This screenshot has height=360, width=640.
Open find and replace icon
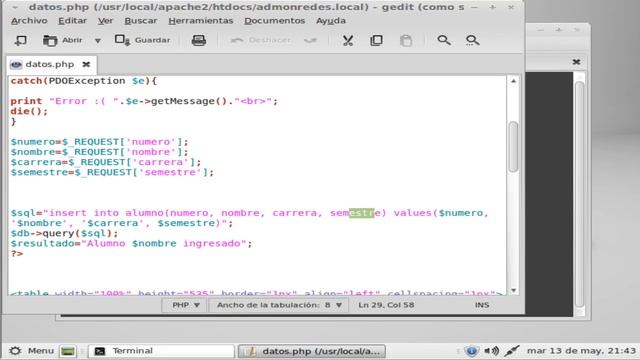(473, 40)
